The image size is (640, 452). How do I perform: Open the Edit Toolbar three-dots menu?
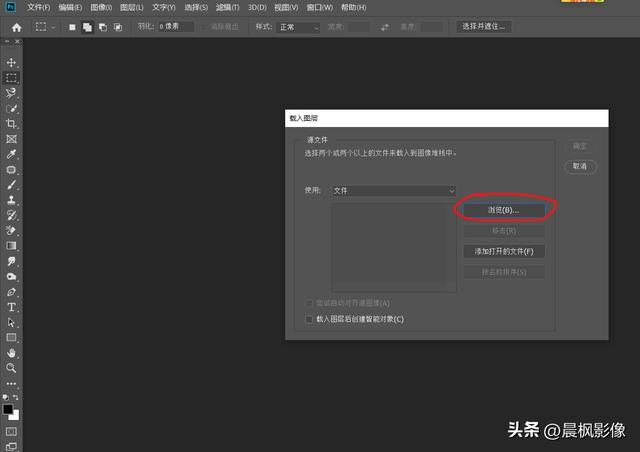tap(11, 383)
